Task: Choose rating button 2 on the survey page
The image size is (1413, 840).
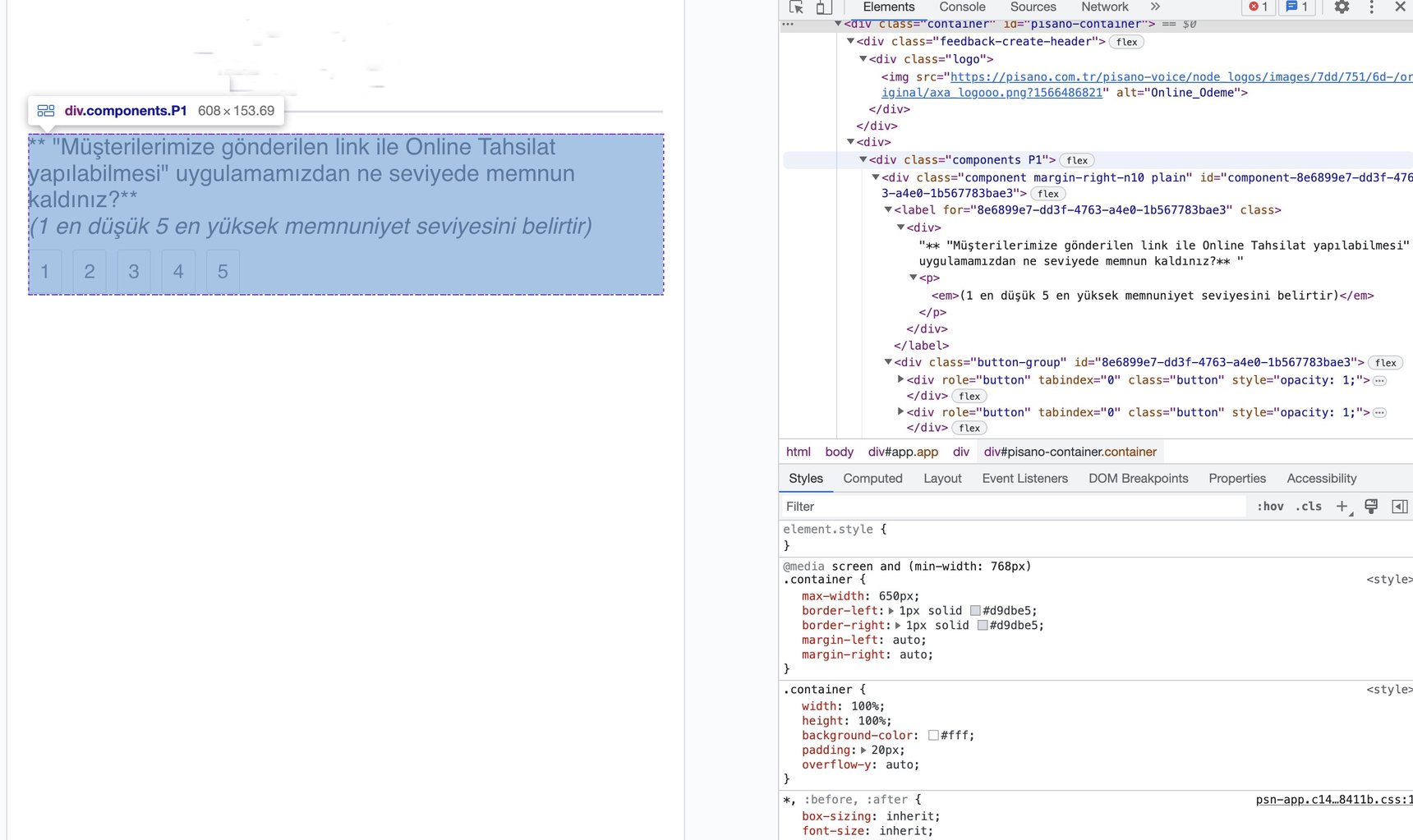Action: pos(90,272)
